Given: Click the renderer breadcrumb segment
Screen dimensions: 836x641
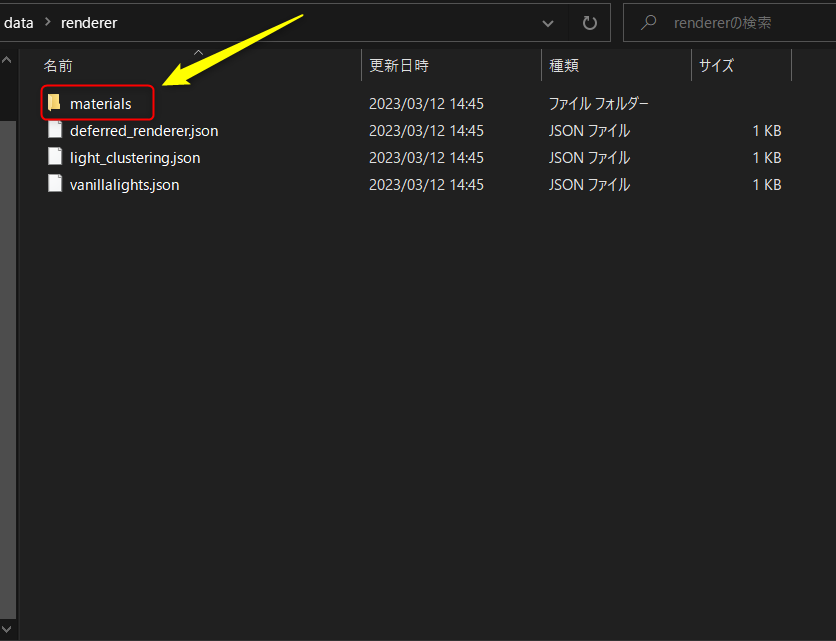Looking at the screenshot, I should tap(89, 22).
